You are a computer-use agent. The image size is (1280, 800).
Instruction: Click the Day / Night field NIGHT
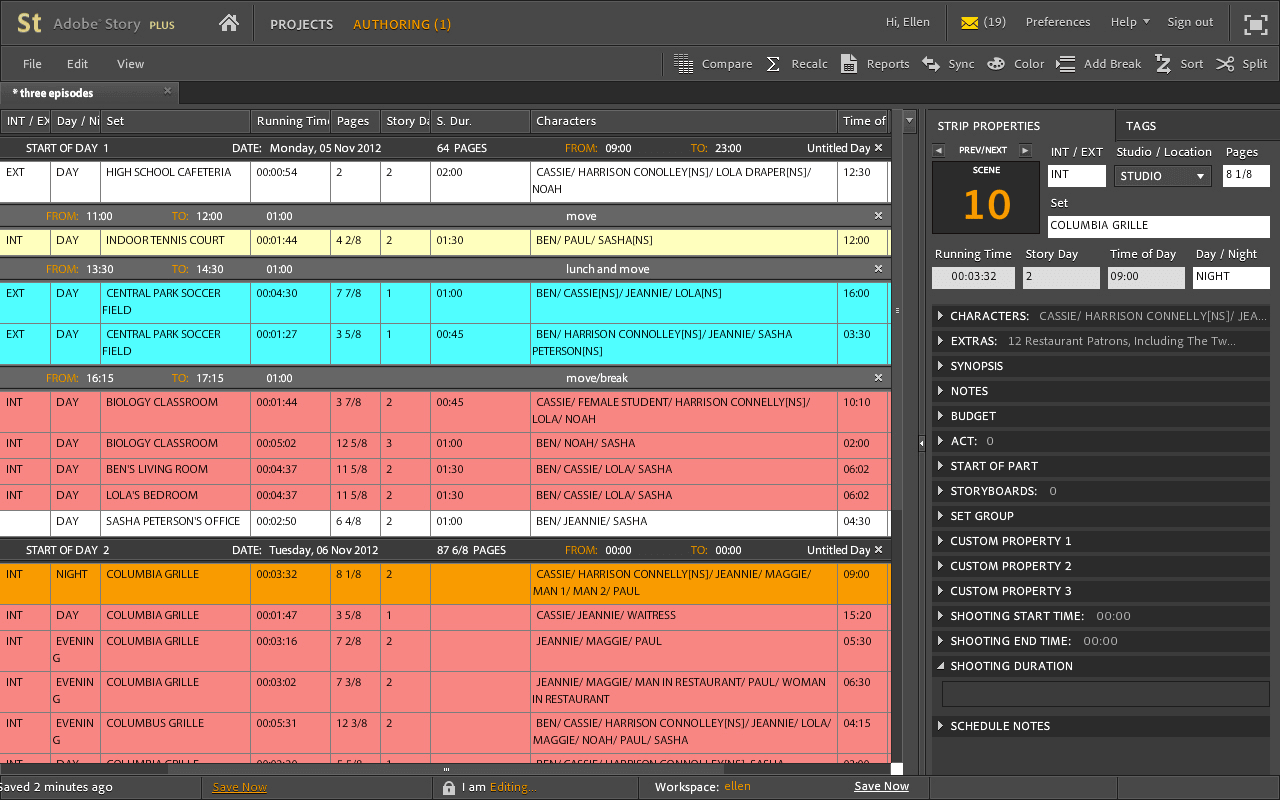[1232, 278]
